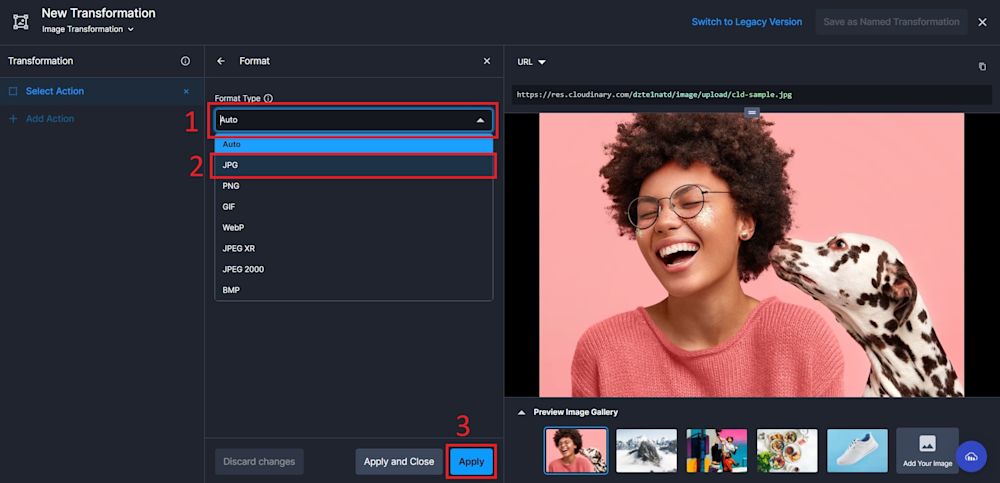
Task: Open the Format Type dropdown
Action: tap(353, 120)
